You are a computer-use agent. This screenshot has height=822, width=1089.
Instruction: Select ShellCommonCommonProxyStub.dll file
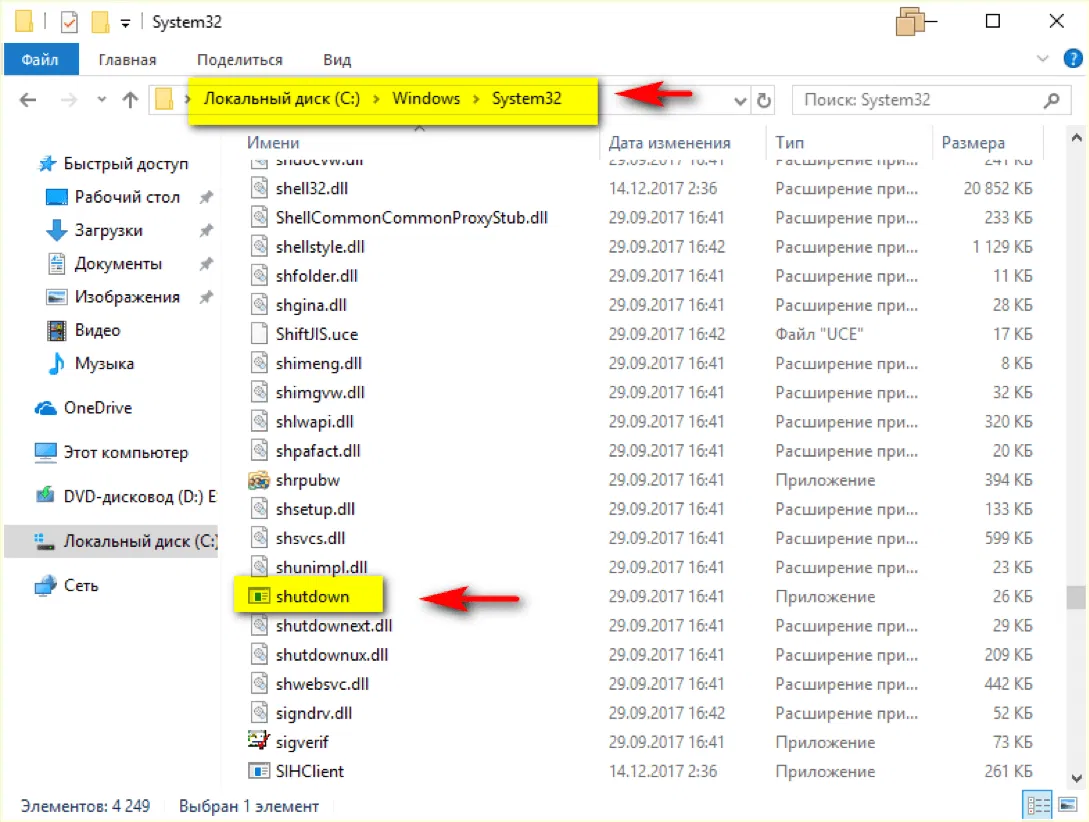[x=411, y=218]
